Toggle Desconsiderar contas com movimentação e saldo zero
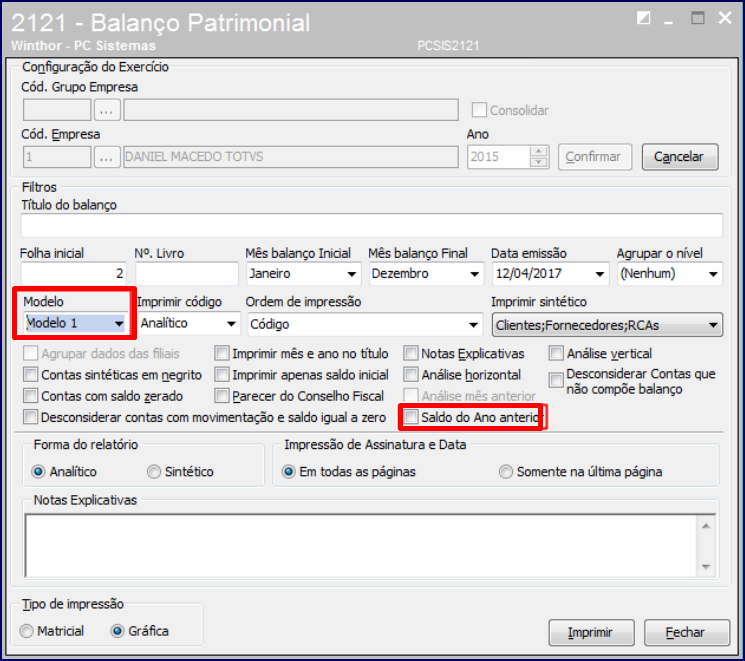 tap(30, 417)
